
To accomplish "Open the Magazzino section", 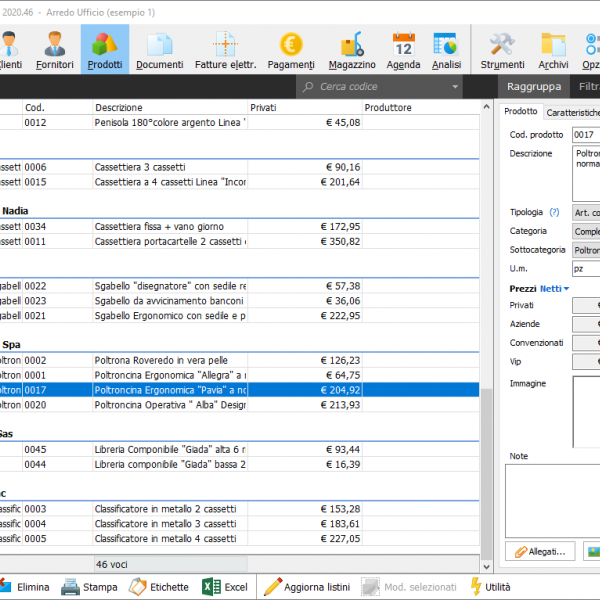I will pos(352,50).
